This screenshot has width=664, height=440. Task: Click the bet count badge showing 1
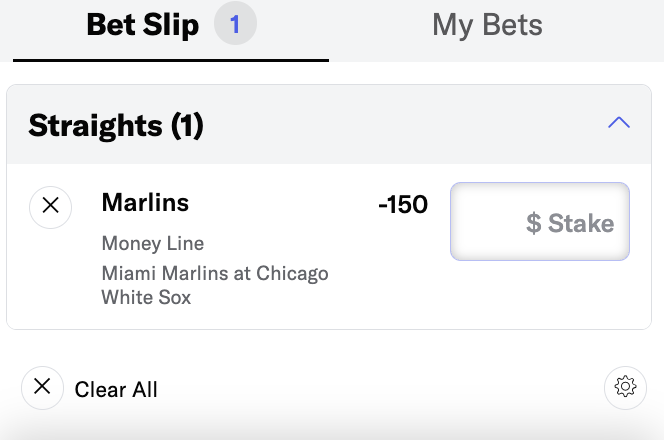click(x=235, y=23)
